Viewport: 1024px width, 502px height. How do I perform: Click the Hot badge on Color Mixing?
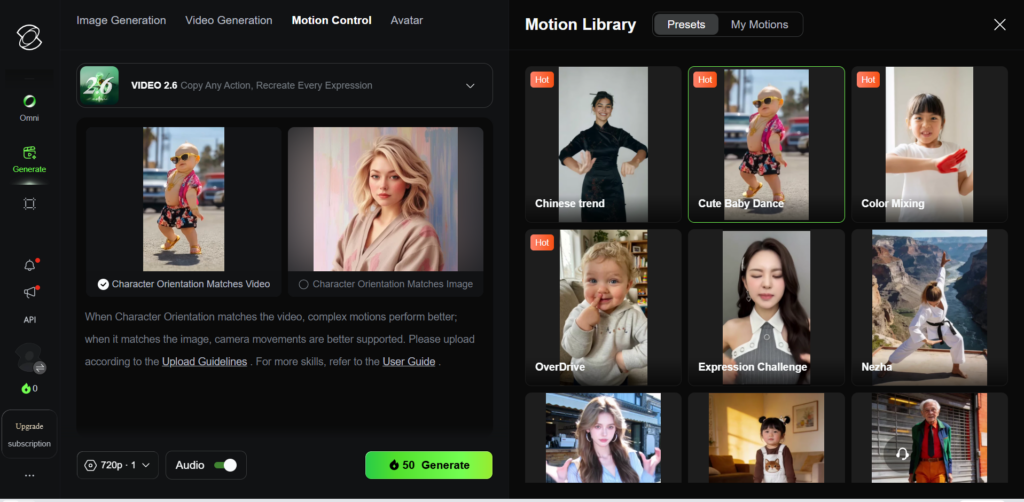pos(868,80)
